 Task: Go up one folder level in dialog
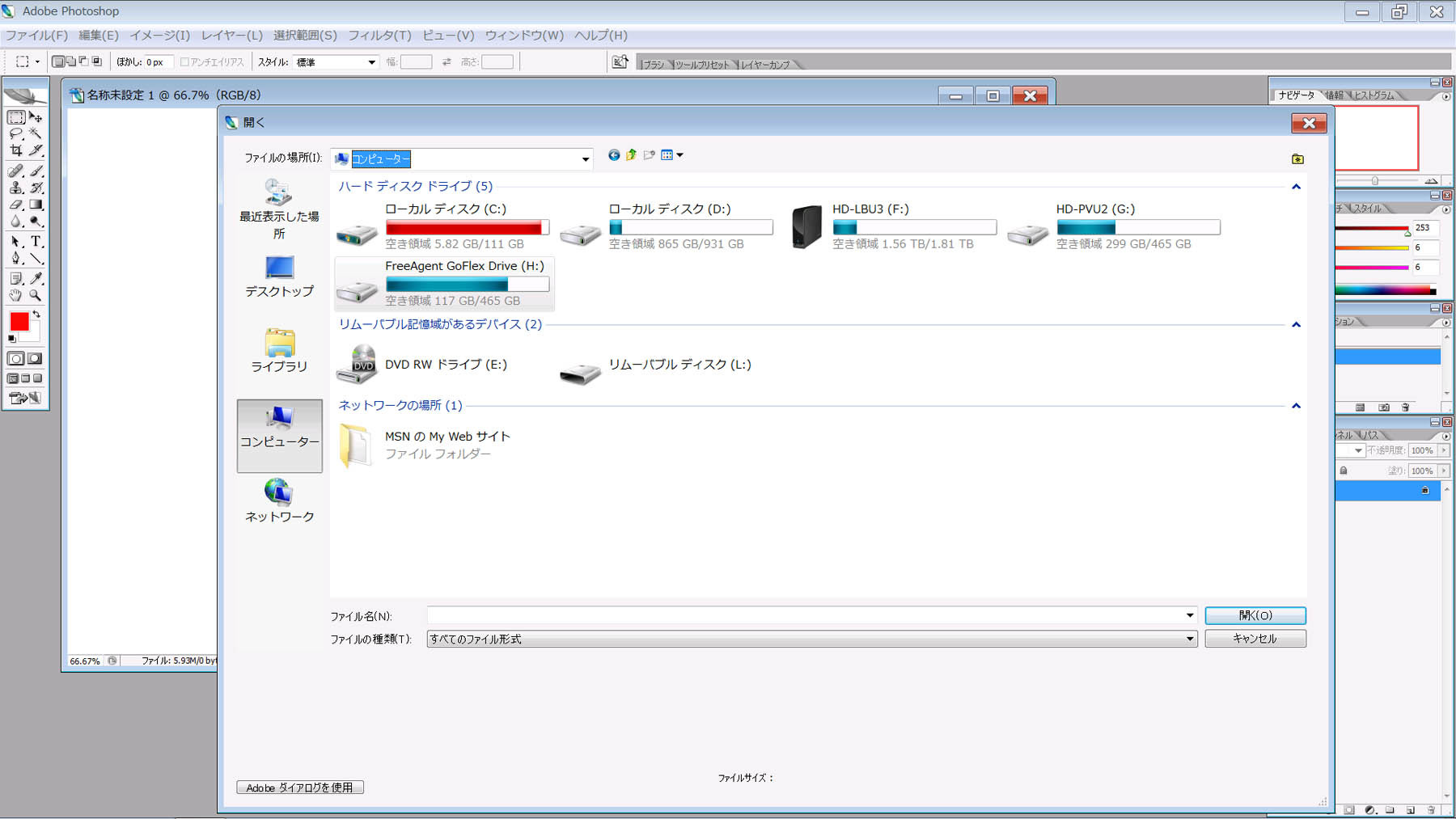pyautogui.click(x=631, y=155)
